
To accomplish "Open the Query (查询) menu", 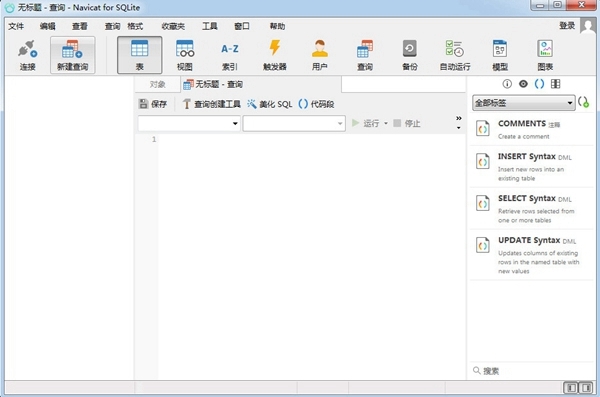I will [112, 26].
